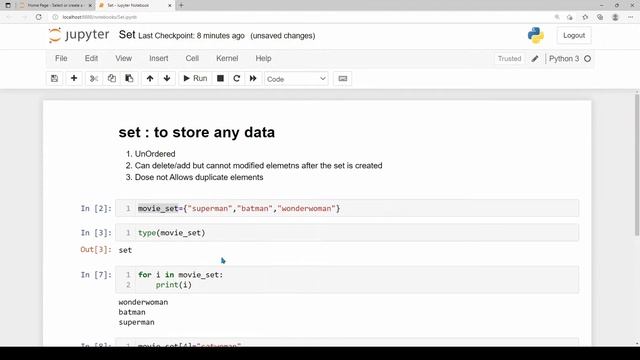
Task: Save and checkpoint the notebook
Action: coord(54,78)
